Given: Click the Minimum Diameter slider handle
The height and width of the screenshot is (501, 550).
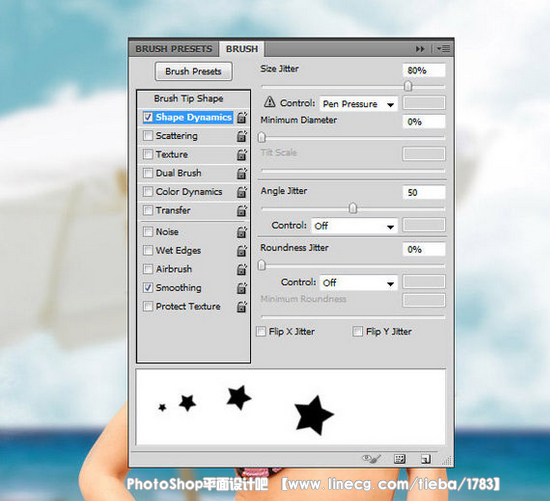Looking at the screenshot, I should pos(262,137).
